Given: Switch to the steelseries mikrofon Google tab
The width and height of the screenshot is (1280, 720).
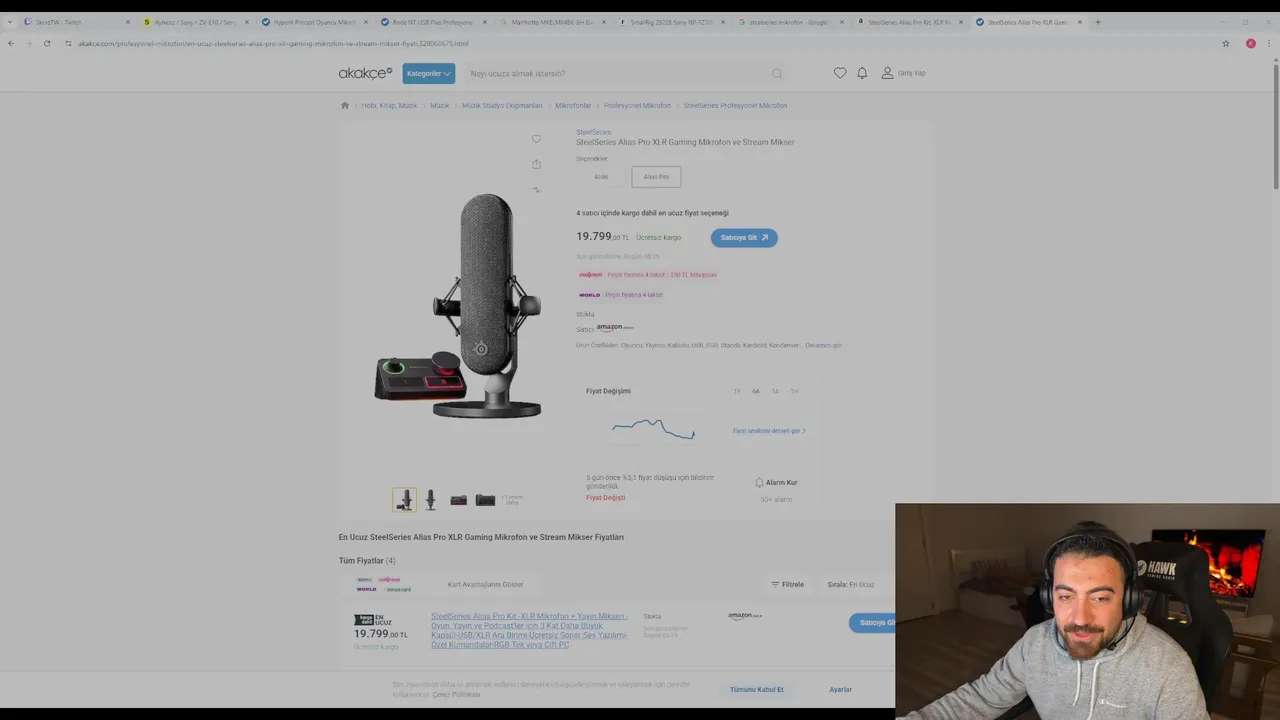Looking at the screenshot, I should [790, 22].
